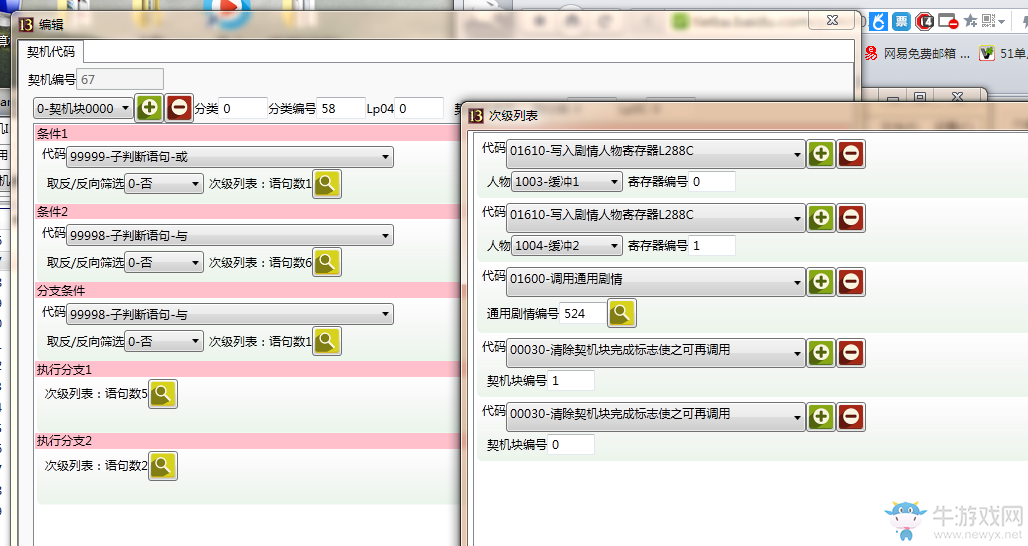This screenshot has width=1028, height=546.
Task: Open 分支条件 sub-list magnifier
Action: pyautogui.click(x=326, y=341)
